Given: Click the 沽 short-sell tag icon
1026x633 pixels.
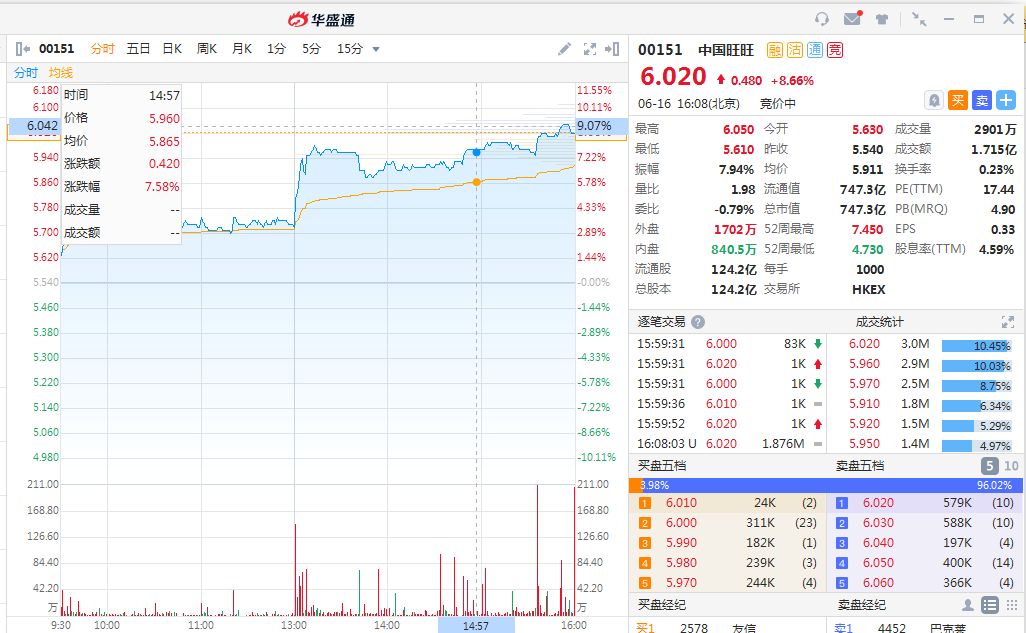Looking at the screenshot, I should tap(794, 50).
